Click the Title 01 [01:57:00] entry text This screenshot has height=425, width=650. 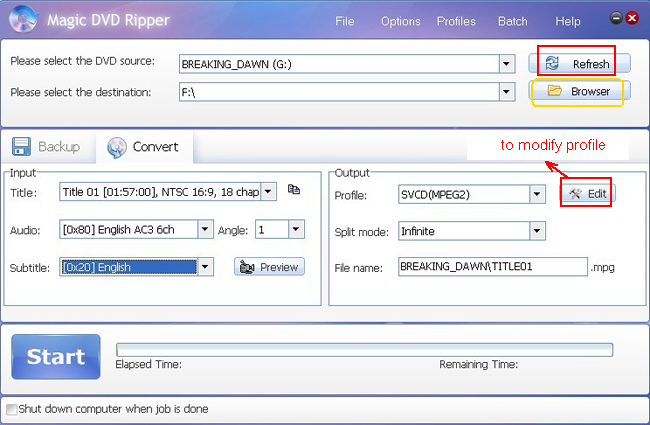tap(160, 192)
